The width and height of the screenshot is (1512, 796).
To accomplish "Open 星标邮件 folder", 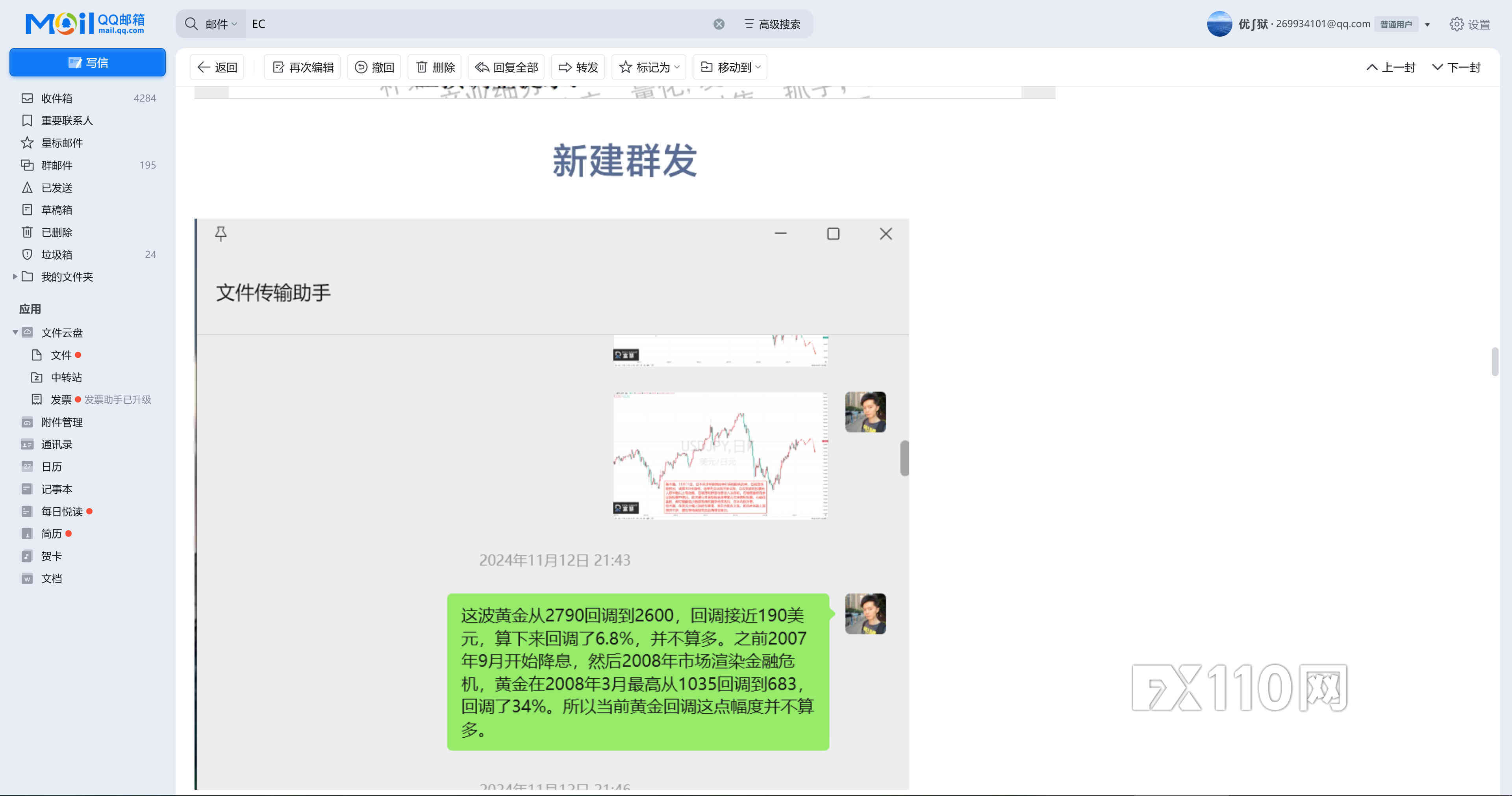I will pyautogui.click(x=88, y=143).
